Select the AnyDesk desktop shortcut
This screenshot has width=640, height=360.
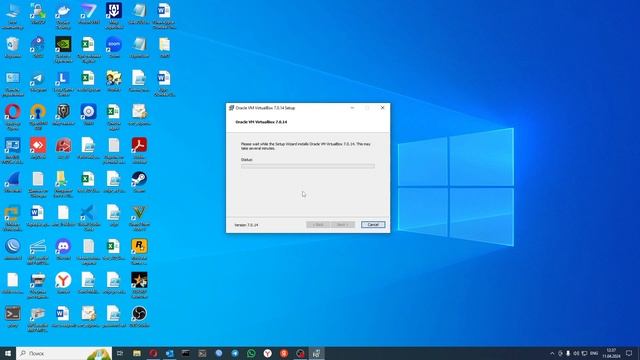click(38, 148)
